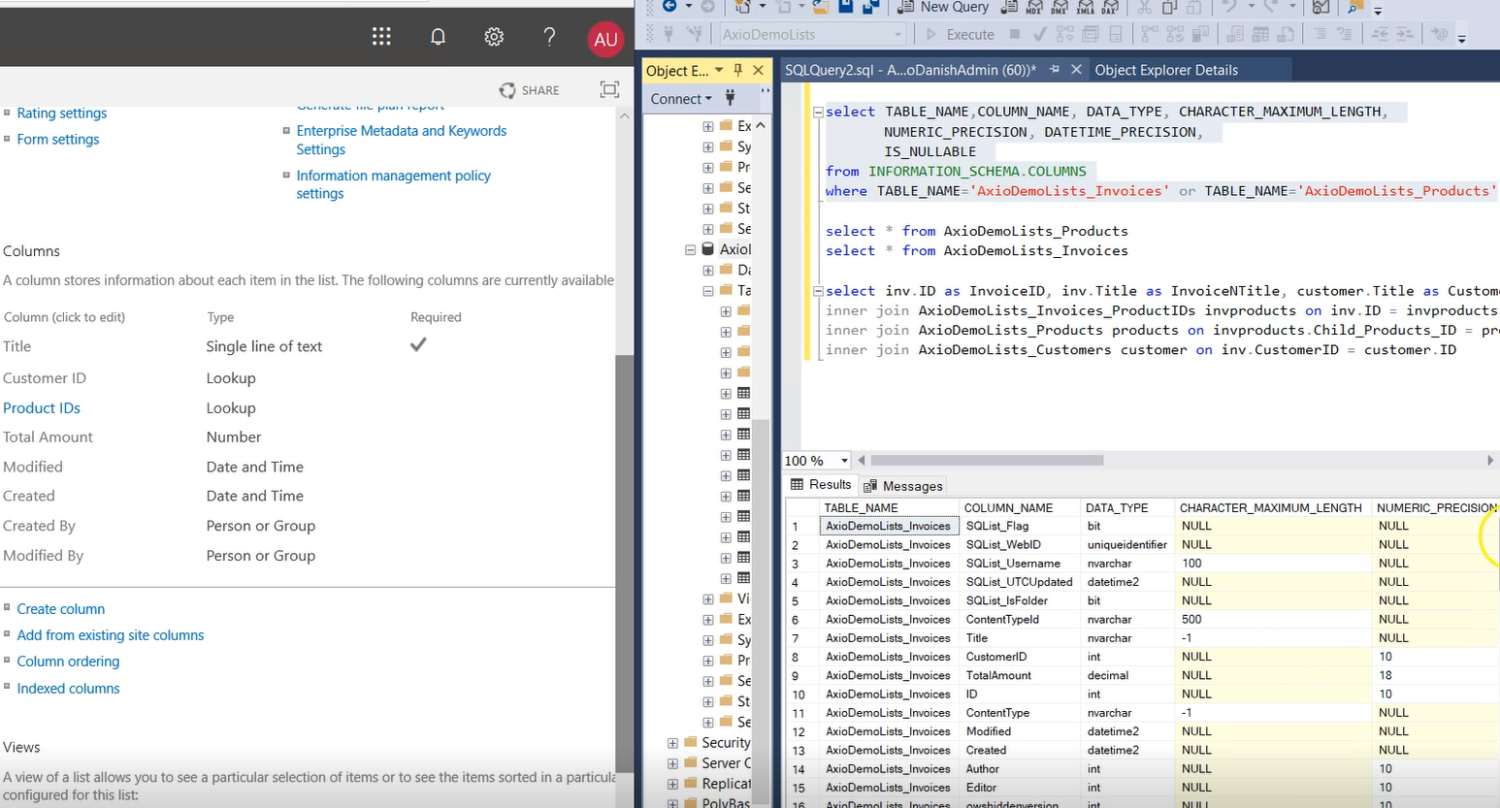Increase indent of the selected text
Image resolution: width=1500 pixels, height=808 pixels.
click(x=1404, y=33)
